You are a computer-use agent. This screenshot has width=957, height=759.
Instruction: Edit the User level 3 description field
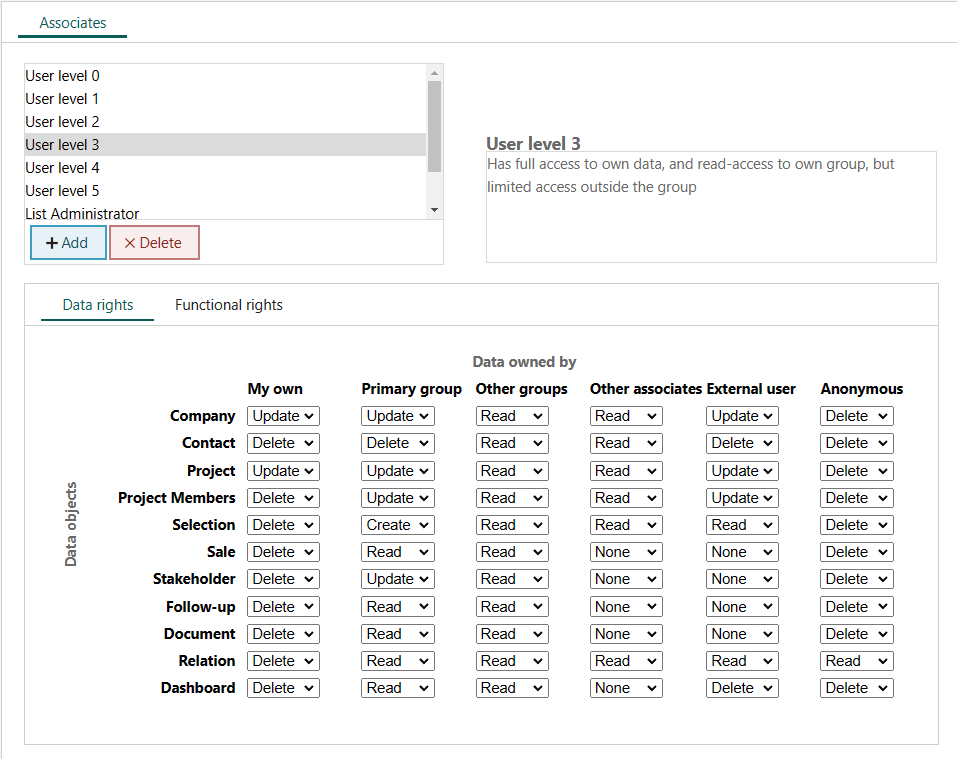[x=711, y=207]
